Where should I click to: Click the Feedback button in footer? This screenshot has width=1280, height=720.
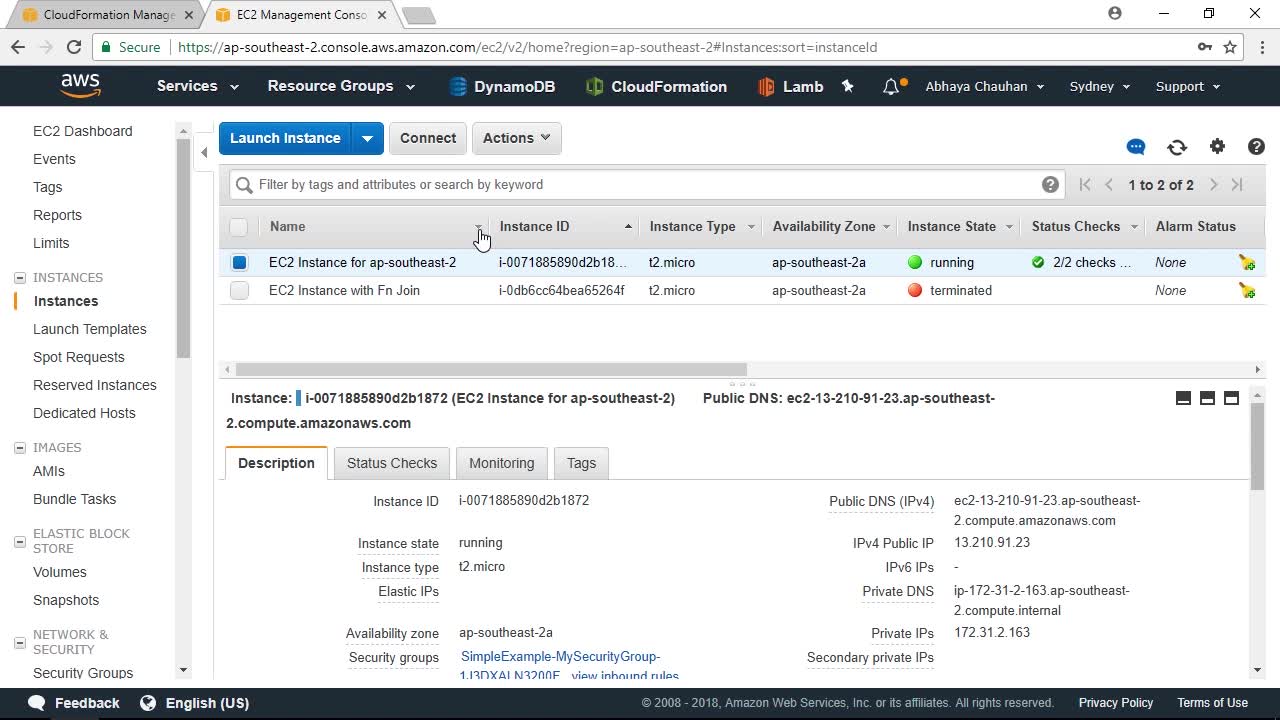[x=74, y=703]
